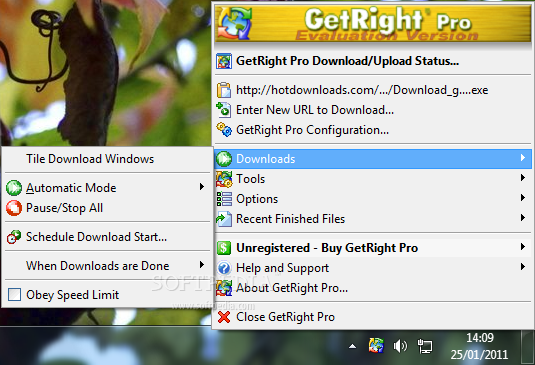Select Tile Download Windows
This screenshot has width=535, height=365.
[107, 159]
